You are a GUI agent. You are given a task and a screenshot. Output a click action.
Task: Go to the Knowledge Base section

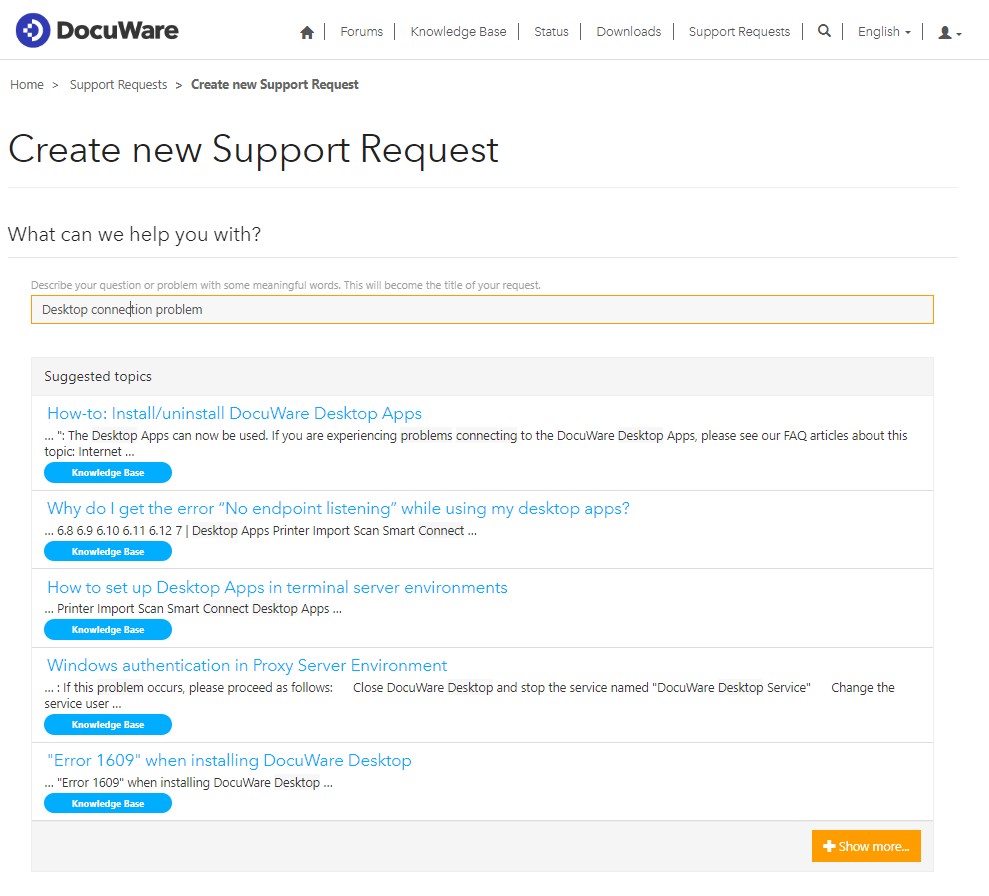click(458, 31)
